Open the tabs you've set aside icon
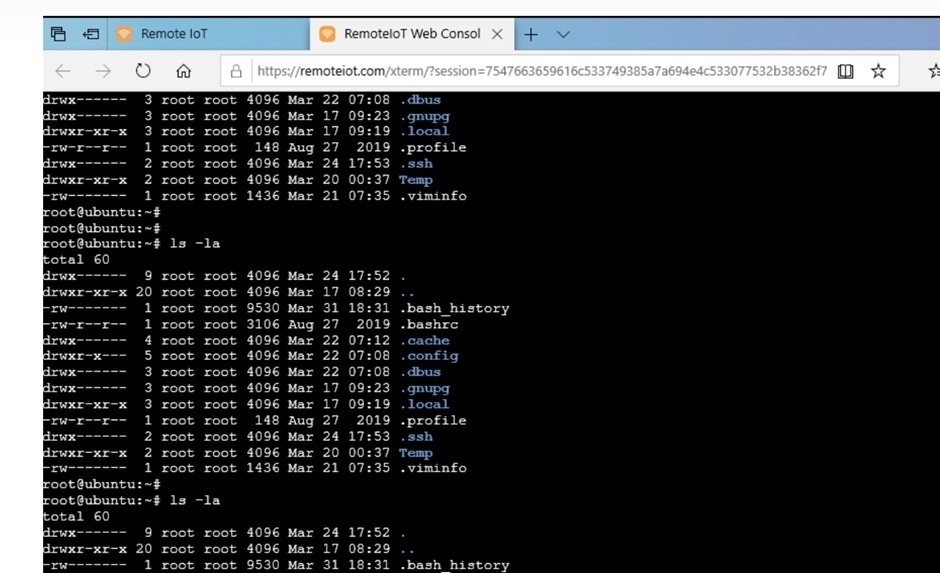This screenshot has width=940, height=573. tap(58, 34)
